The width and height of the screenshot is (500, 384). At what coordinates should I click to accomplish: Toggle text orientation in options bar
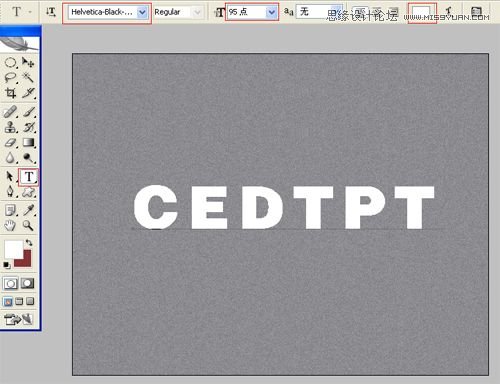pos(51,12)
